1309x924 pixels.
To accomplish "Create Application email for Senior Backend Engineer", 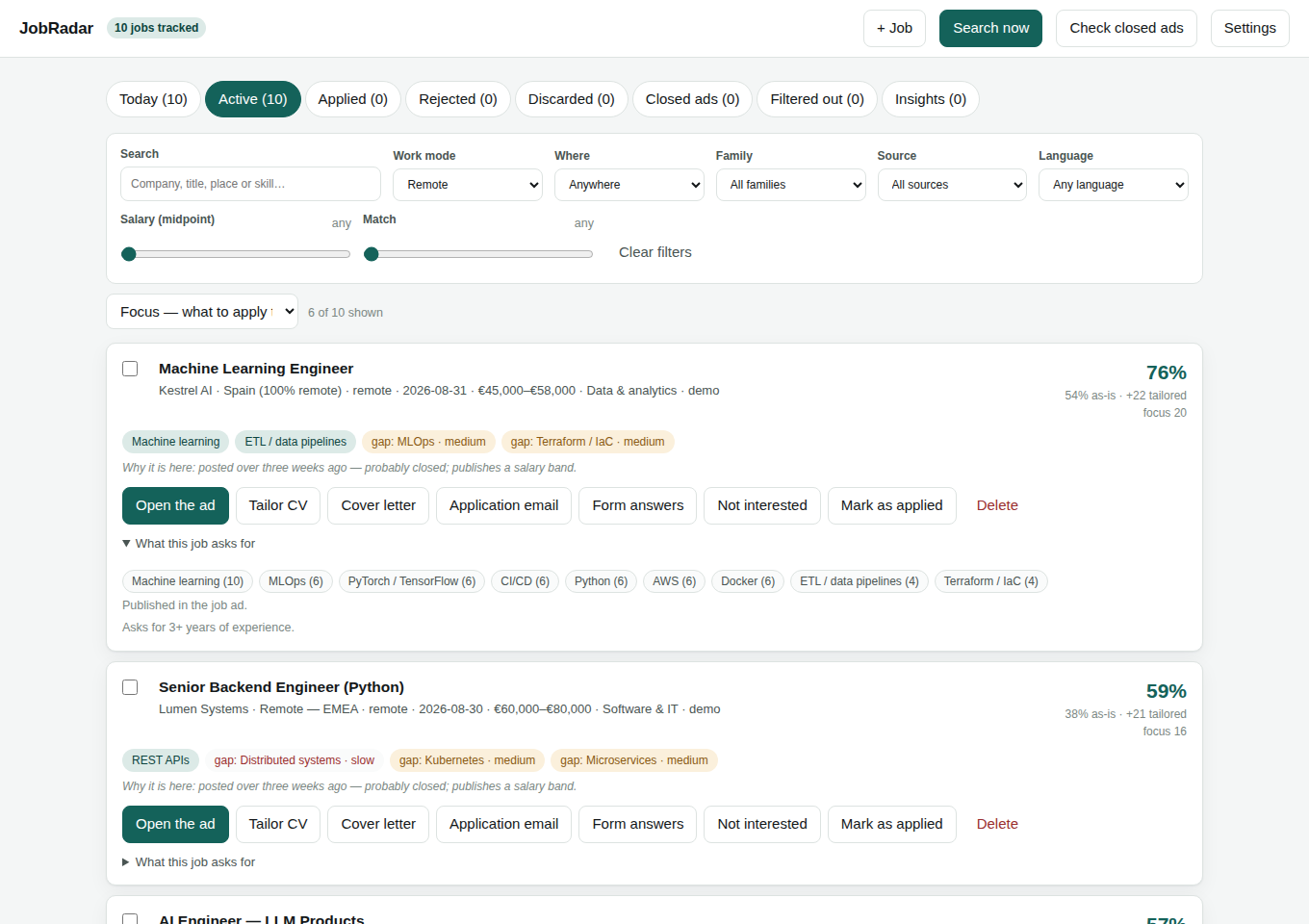I will point(503,824).
